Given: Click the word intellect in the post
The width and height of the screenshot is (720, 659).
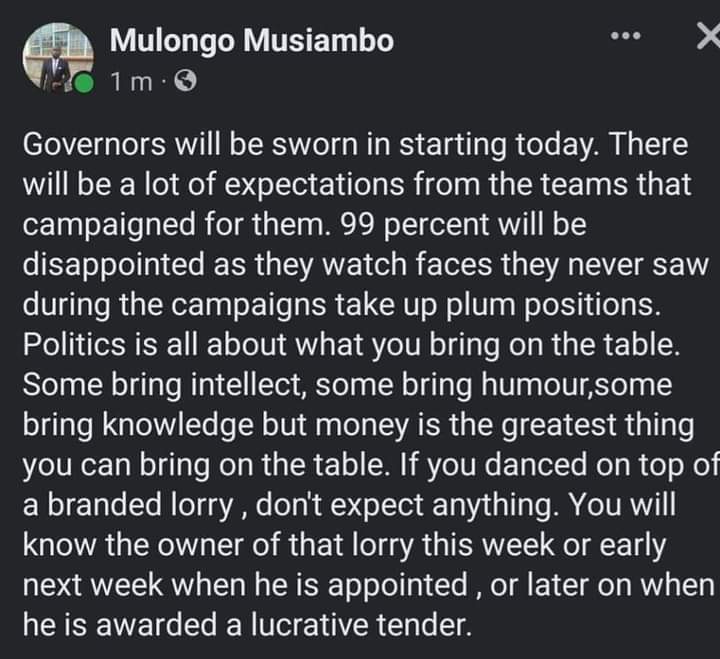Looking at the screenshot, I should [248, 385].
